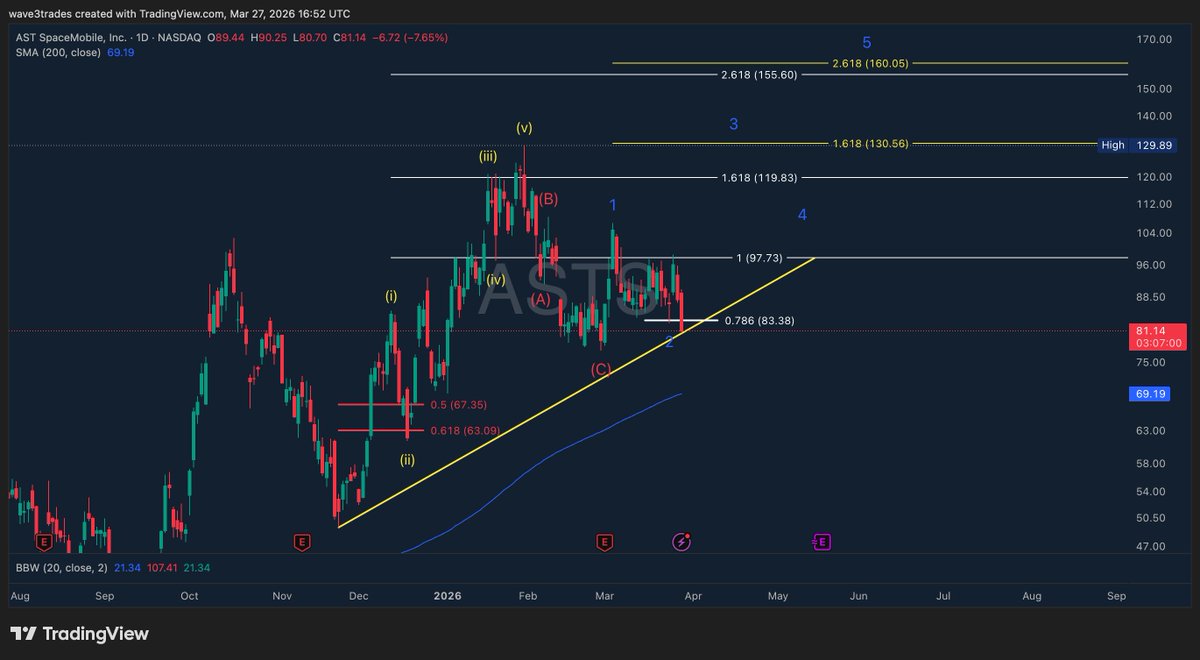This screenshot has height=660, width=1200.
Task: Click the blue wave 4 label
Action: pyautogui.click(x=802, y=215)
